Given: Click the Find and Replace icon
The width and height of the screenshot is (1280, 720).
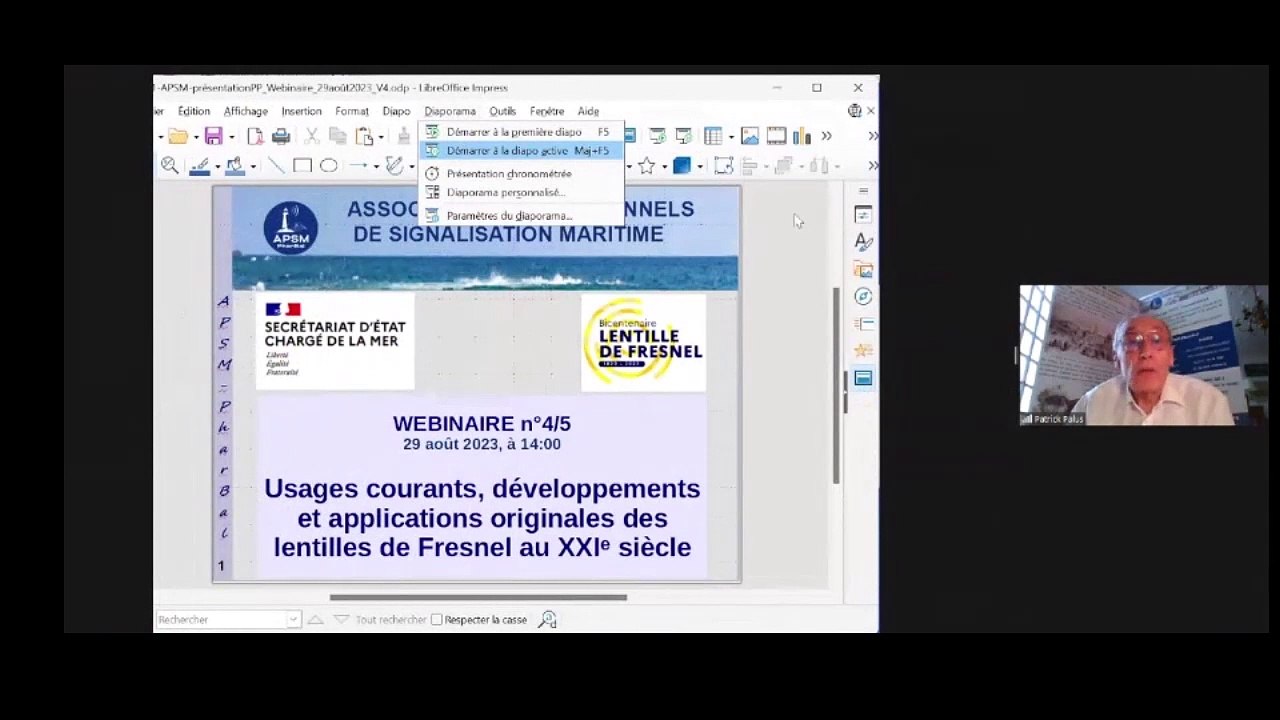Looking at the screenshot, I should point(547,620).
